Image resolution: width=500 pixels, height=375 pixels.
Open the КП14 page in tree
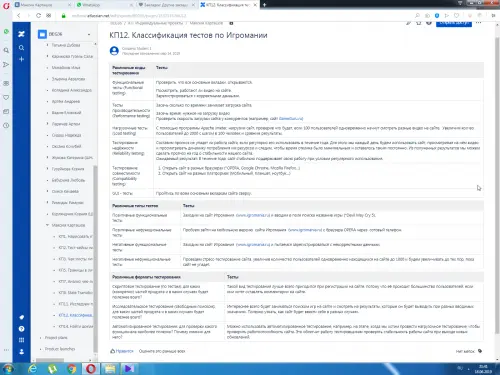(76, 326)
